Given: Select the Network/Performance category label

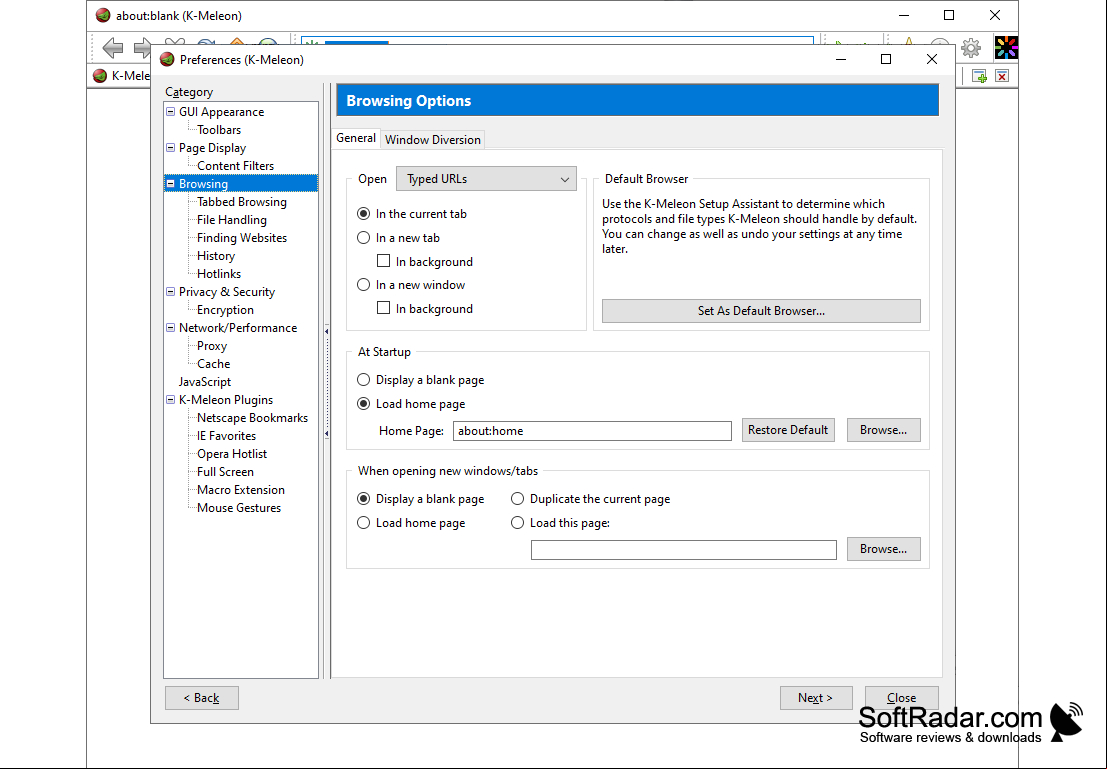Looking at the screenshot, I should click(238, 328).
